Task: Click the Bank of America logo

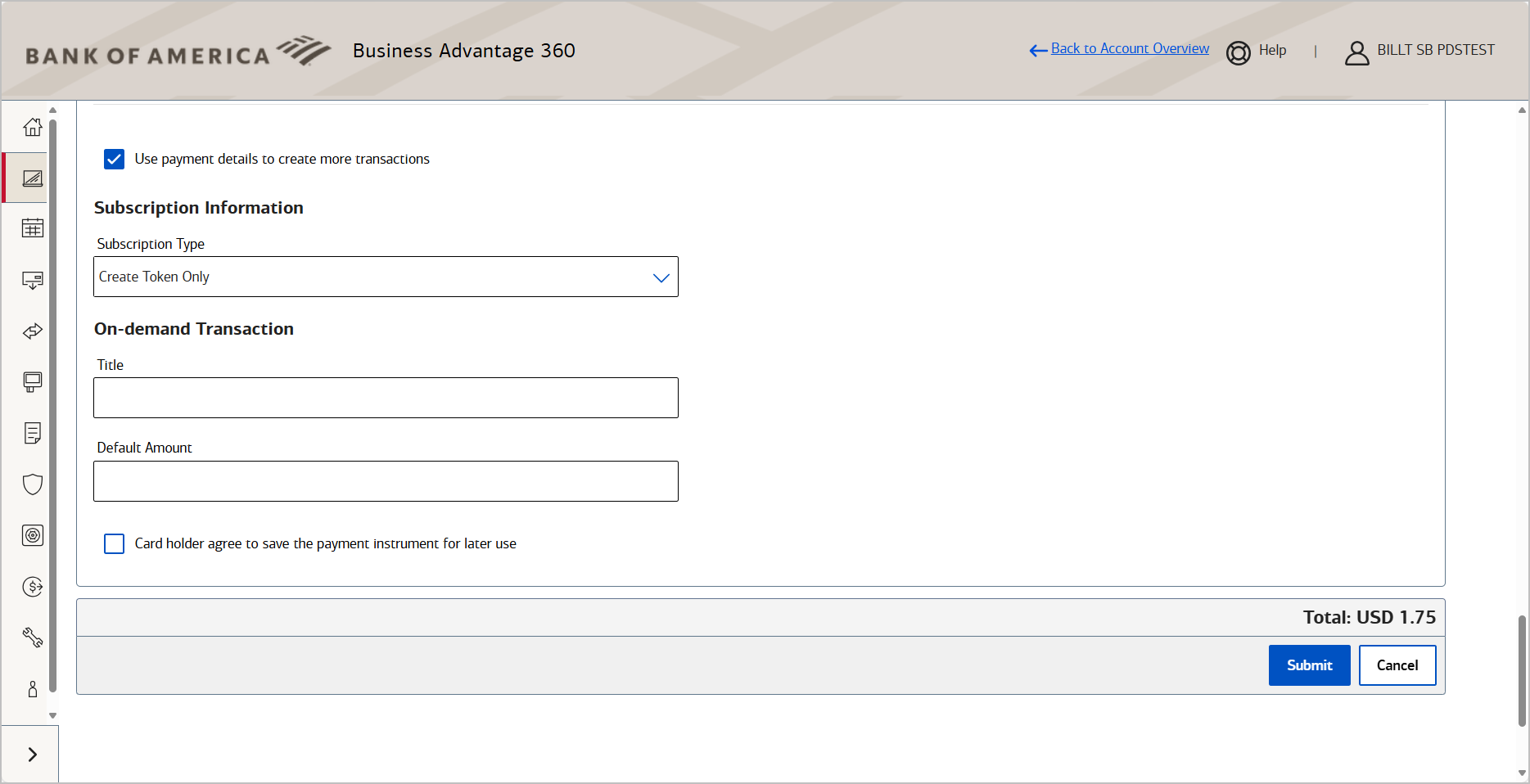Action: [x=178, y=51]
